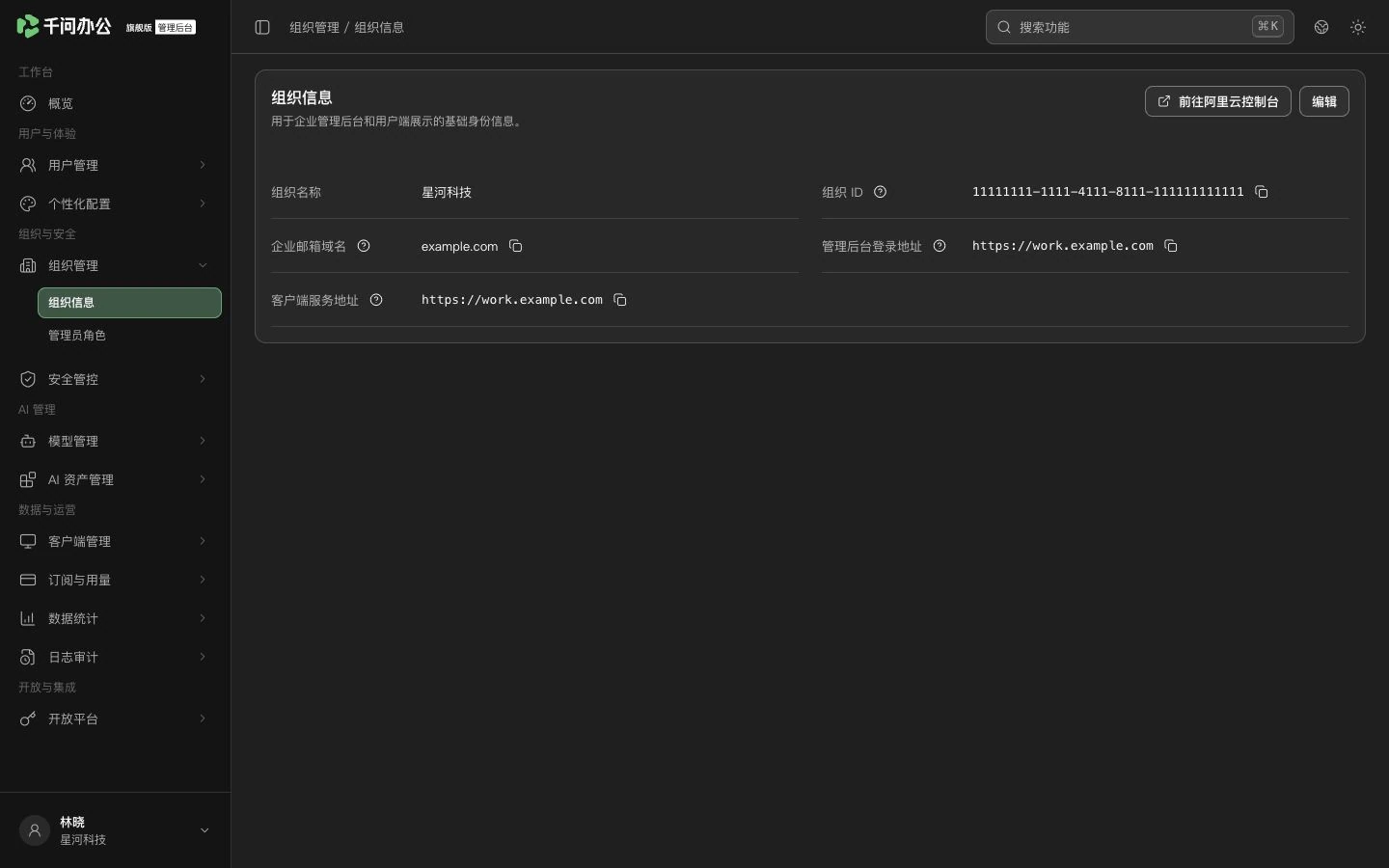Image resolution: width=1389 pixels, height=868 pixels.
Task: Show help for 管理后台登录地址
Action: pos(940,246)
